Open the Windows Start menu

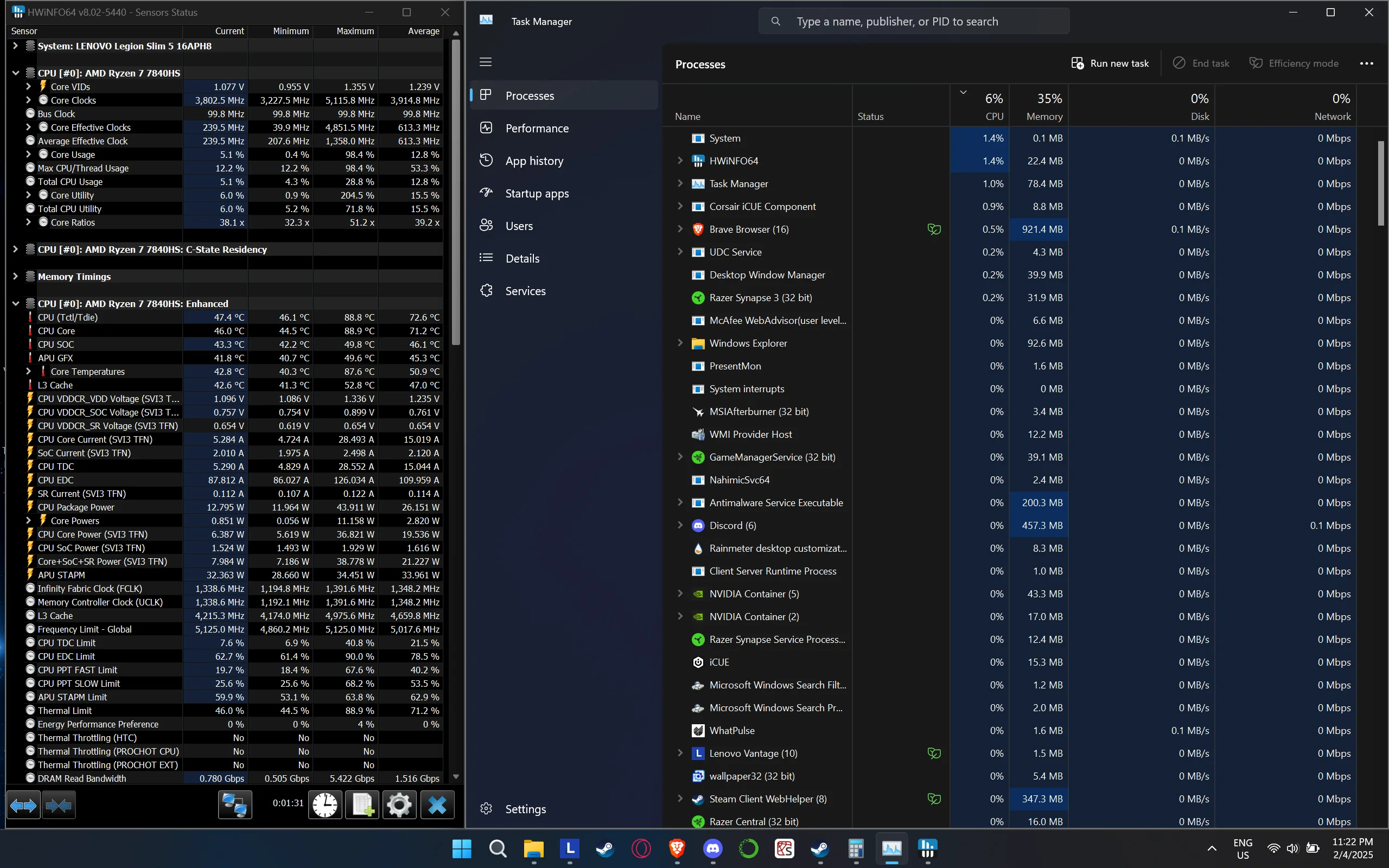pyautogui.click(x=462, y=848)
